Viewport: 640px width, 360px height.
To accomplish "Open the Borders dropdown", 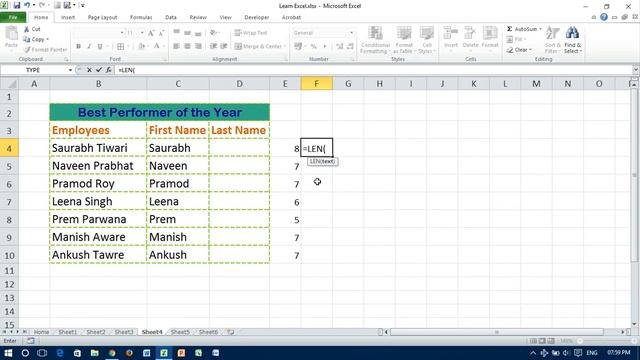I will click(x=127, y=47).
